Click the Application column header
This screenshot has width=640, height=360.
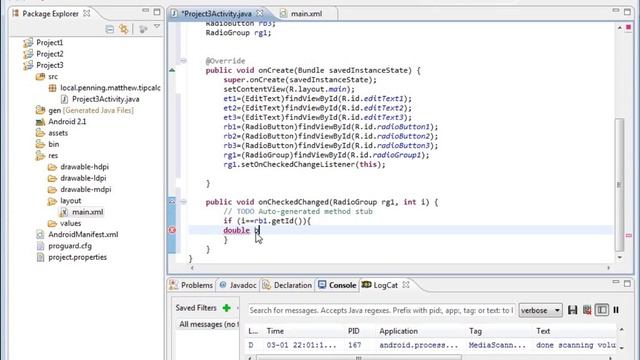coord(398,331)
